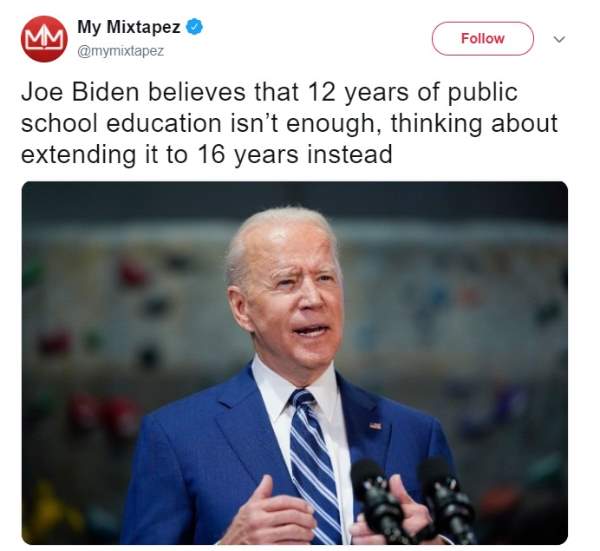Click the flag lapel pin on the jacket
This screenshot has width=600, height=551.
pyautogui.click(x=375, y=425)
